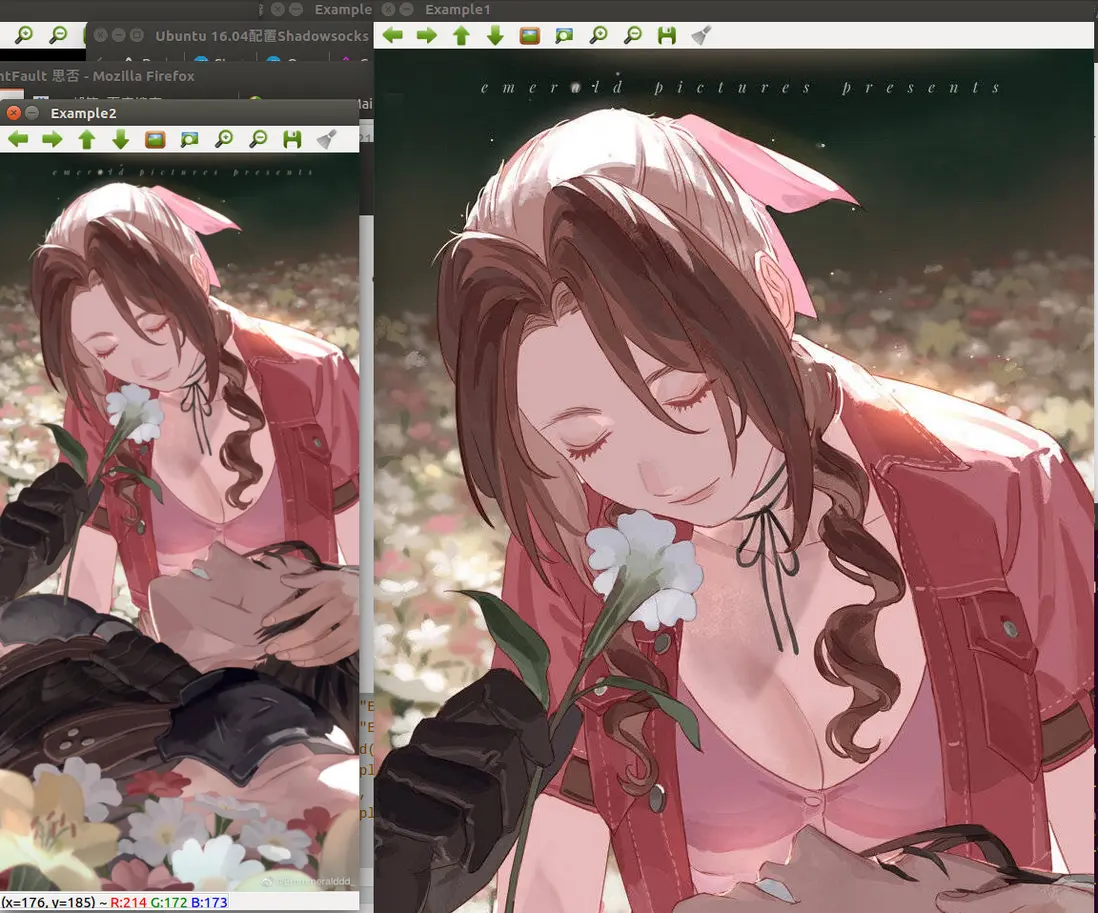The height and width of the screenshot is (913, 1098).
Task: Click the zoom-in magnifier at top-left corner
Action: tap(22, 33)
